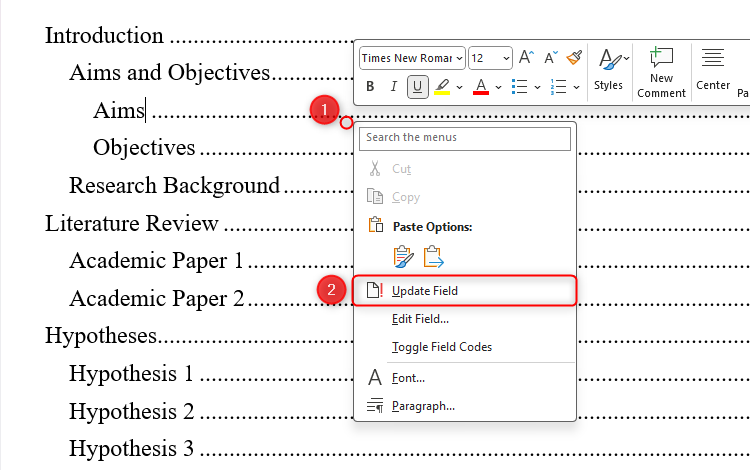Increase font size with the grow icon
This screenshot has width=750, height=470.
[526, 58]
